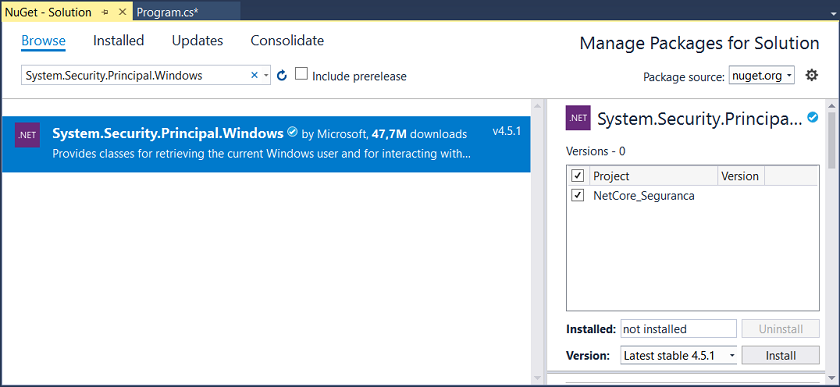Click verified badge beside details title
The image size is (840, 387).
813,117
